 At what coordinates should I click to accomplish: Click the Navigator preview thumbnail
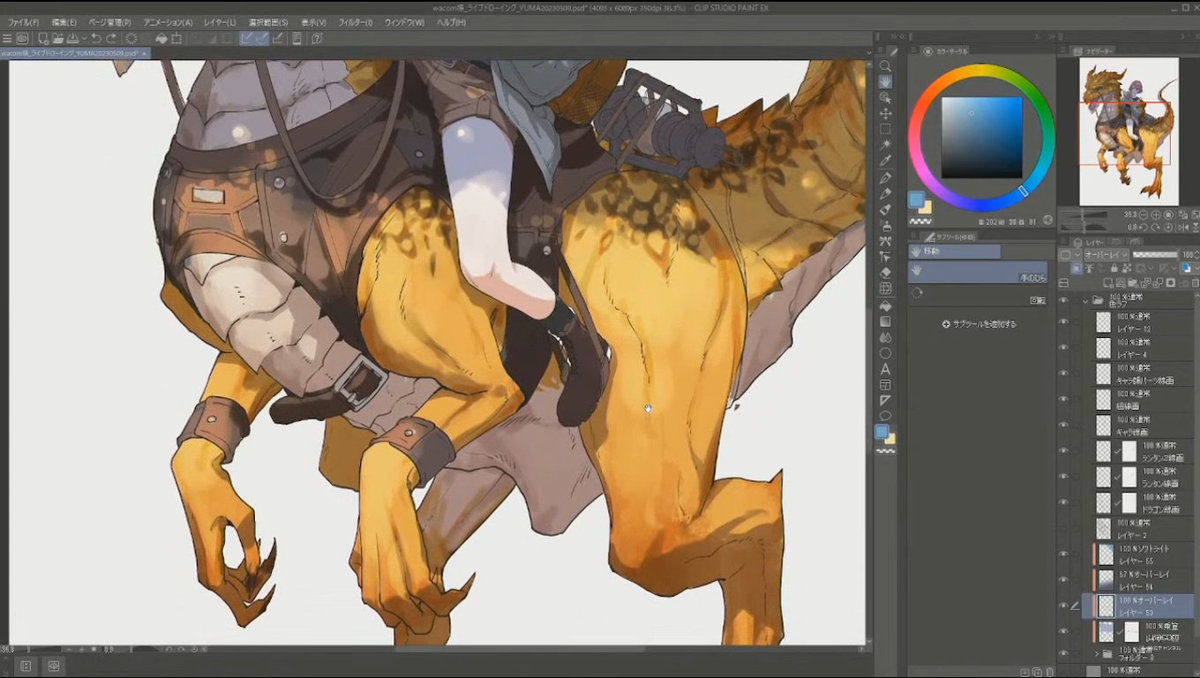point(1129,131)
